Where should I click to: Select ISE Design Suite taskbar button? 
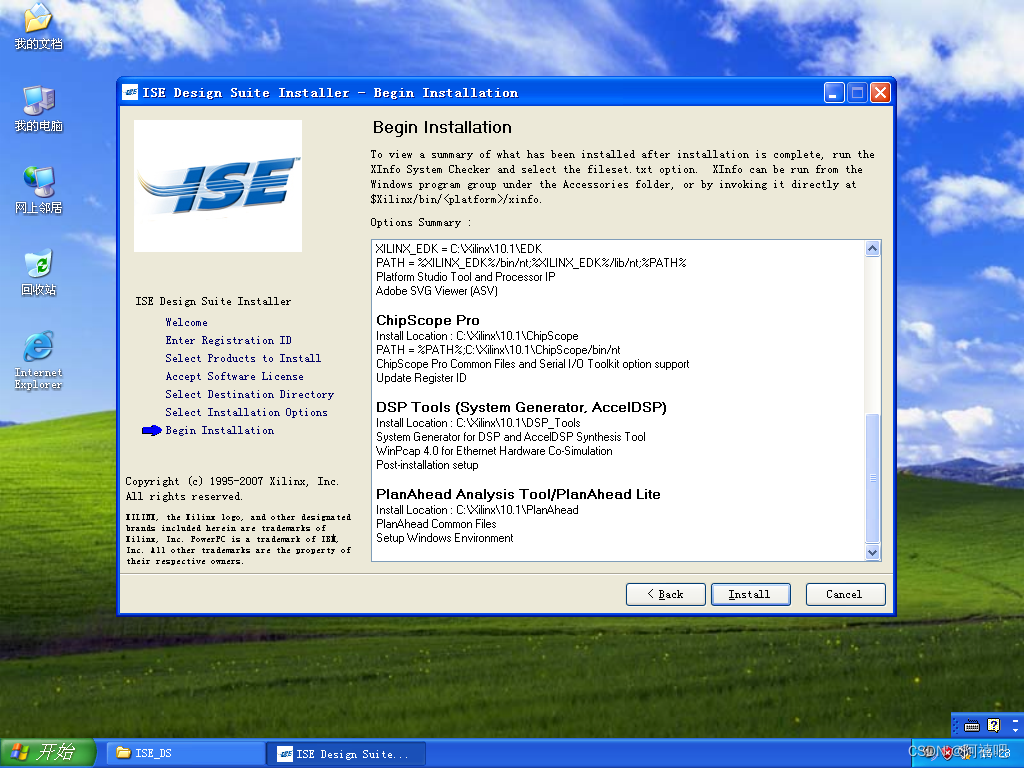click(347, 754)
